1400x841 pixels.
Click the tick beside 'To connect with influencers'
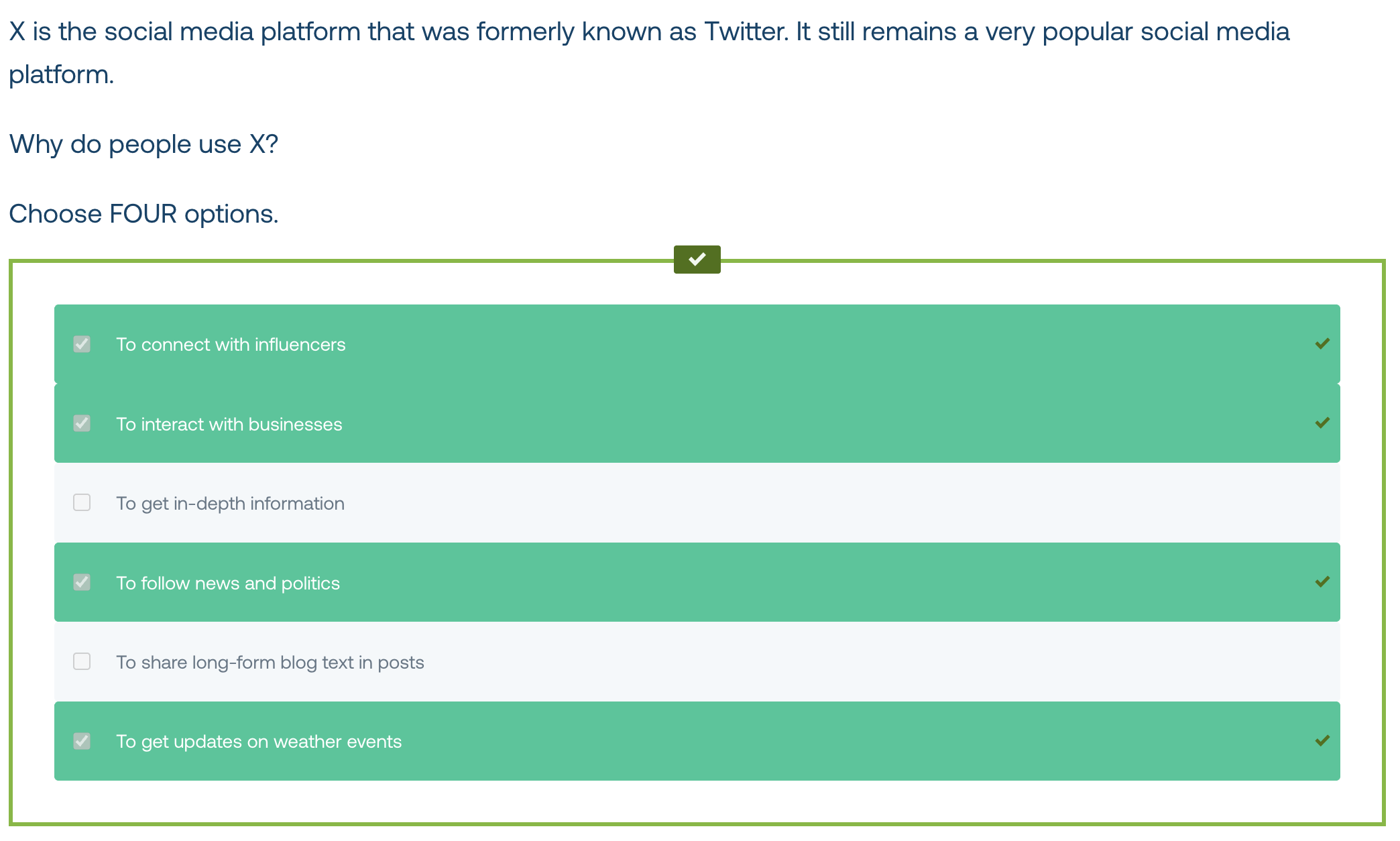[1322, 344]
